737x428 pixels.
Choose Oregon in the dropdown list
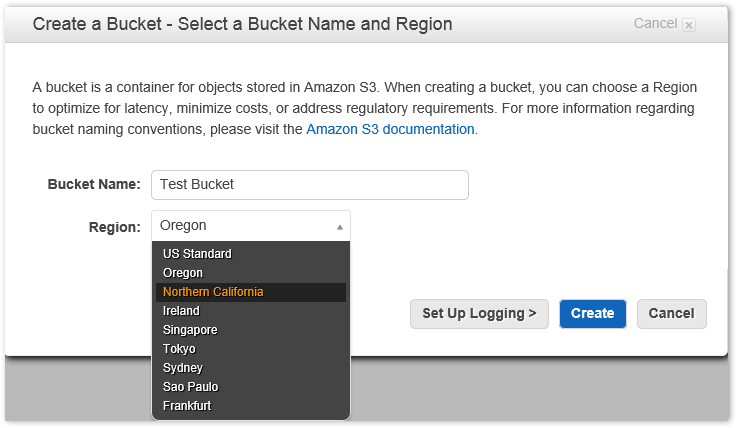pyautogui.click(x=183, y=273)
